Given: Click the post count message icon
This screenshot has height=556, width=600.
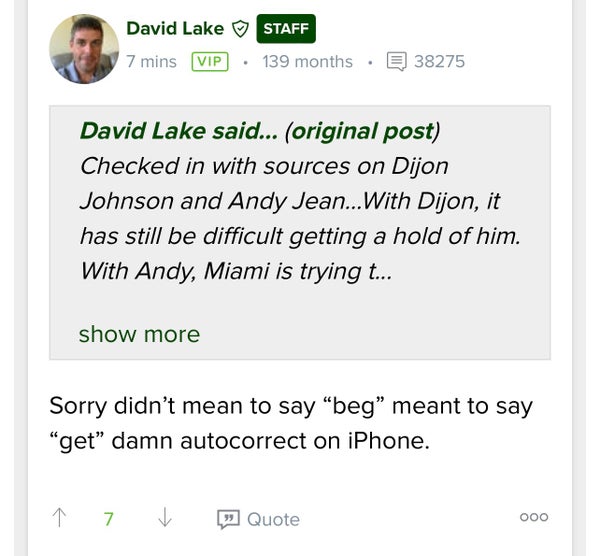Looking at the screenshot, I should 396,62.
